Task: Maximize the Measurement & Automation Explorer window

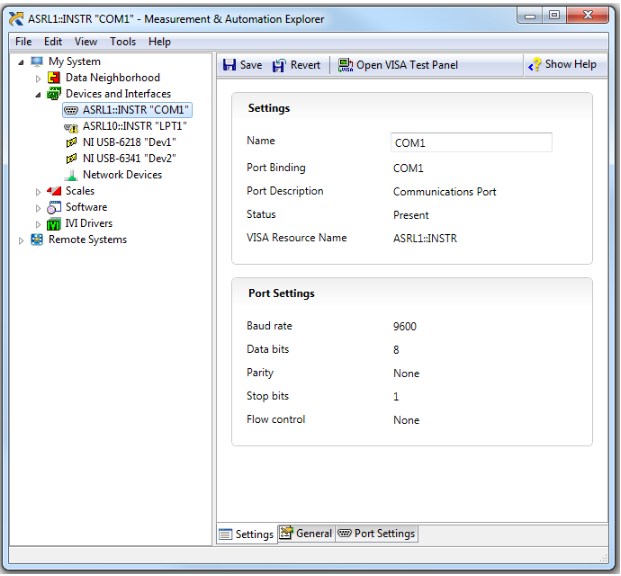Action: pos(554,16)
